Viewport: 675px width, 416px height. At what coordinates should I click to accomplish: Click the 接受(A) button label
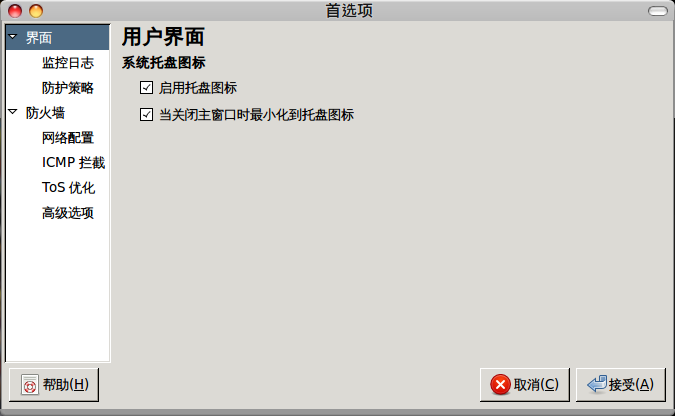click(x=631, y=385)
